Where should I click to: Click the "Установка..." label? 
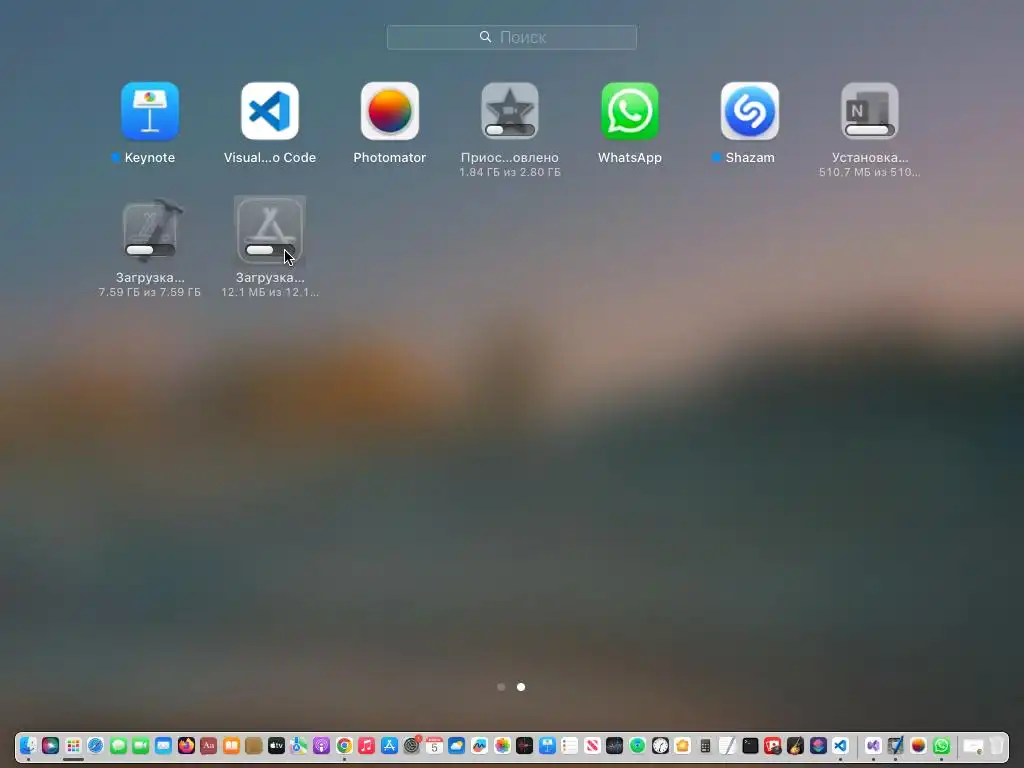(870, 157)
